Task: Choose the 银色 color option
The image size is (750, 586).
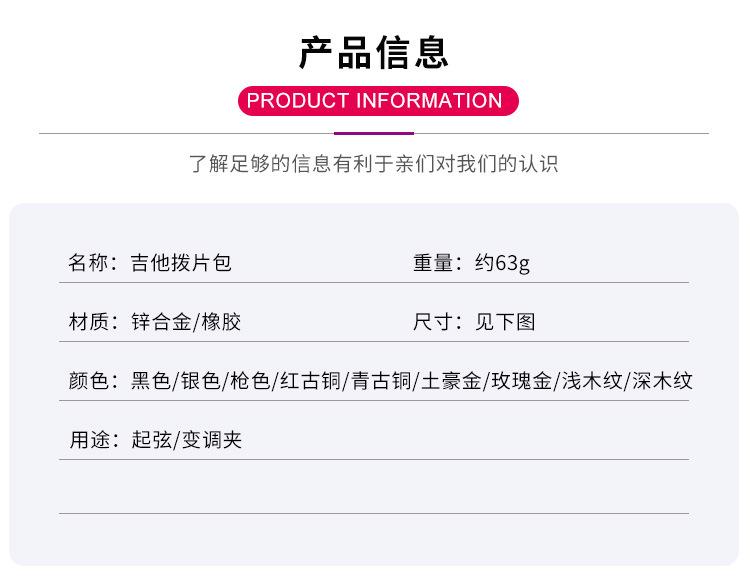Action: 200,381
